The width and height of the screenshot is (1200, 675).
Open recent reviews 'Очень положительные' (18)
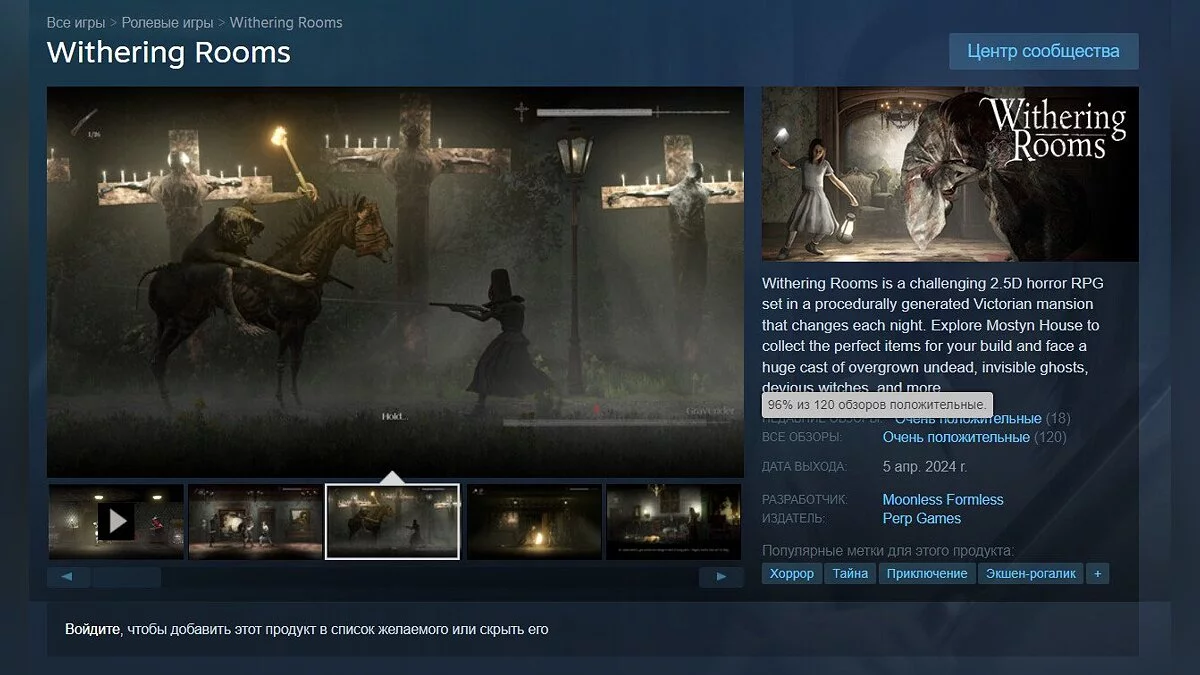[968, 418]
